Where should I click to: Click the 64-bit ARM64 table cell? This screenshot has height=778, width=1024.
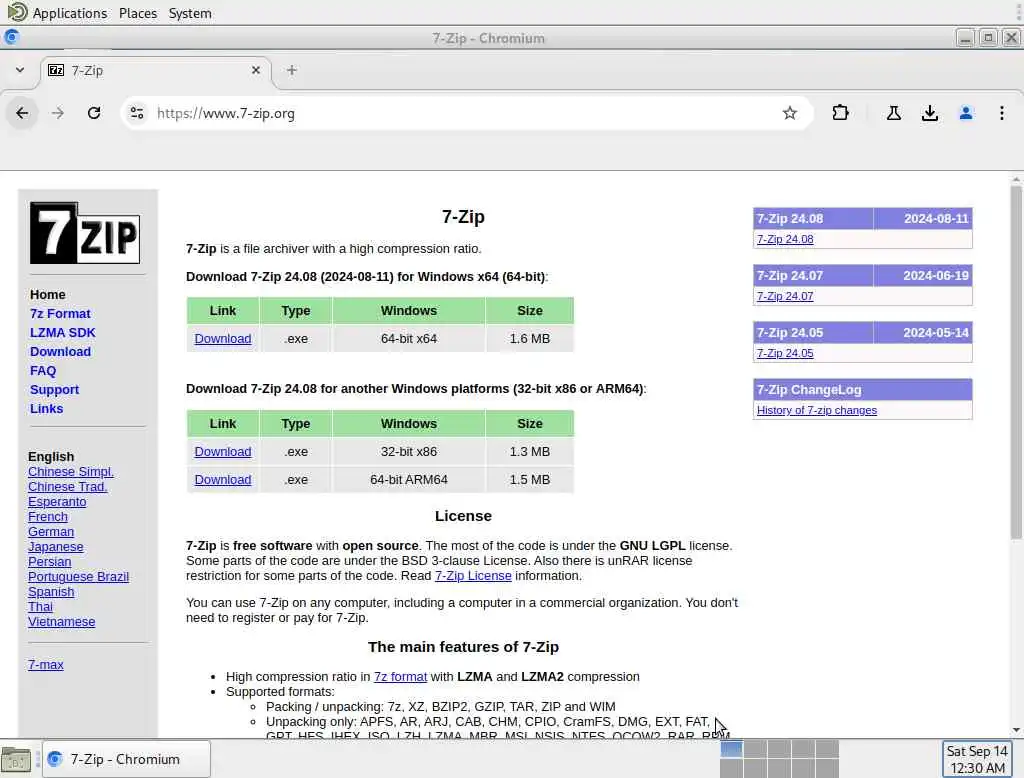click(x=409, y=479)
